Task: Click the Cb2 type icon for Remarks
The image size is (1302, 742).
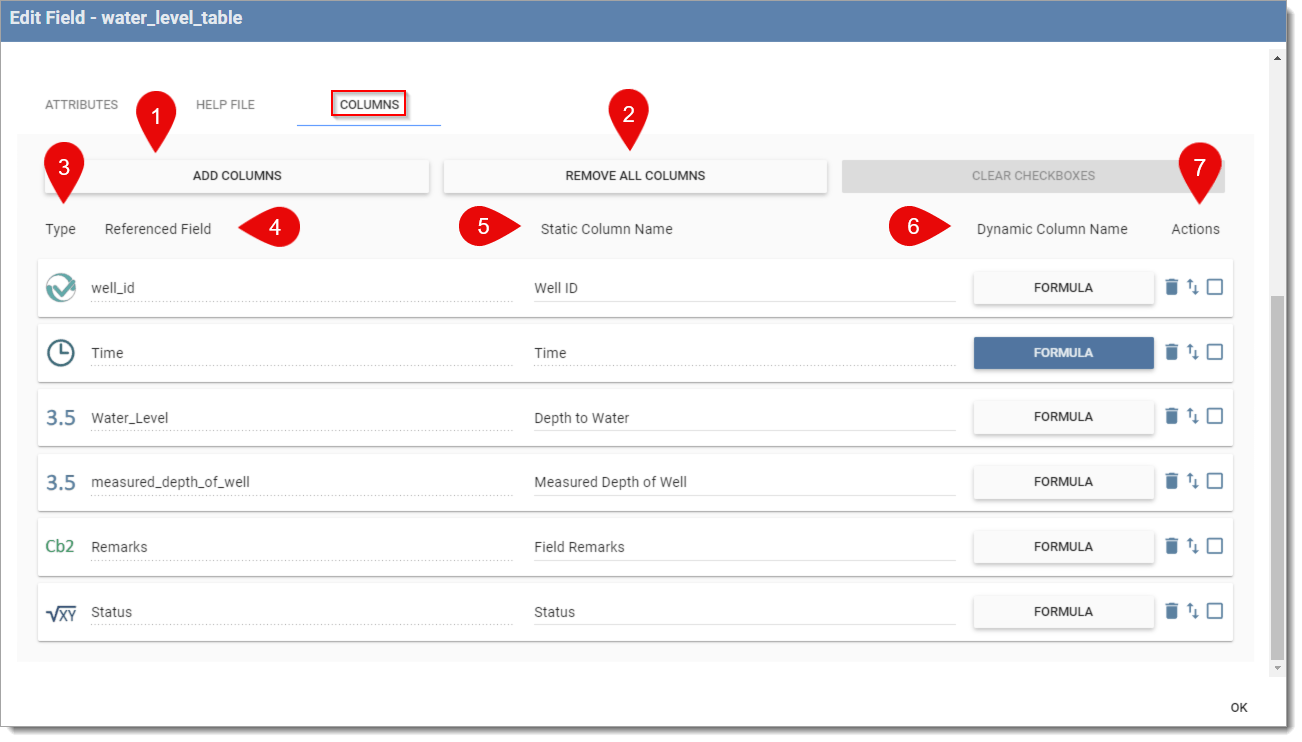Action: [60, 547]
